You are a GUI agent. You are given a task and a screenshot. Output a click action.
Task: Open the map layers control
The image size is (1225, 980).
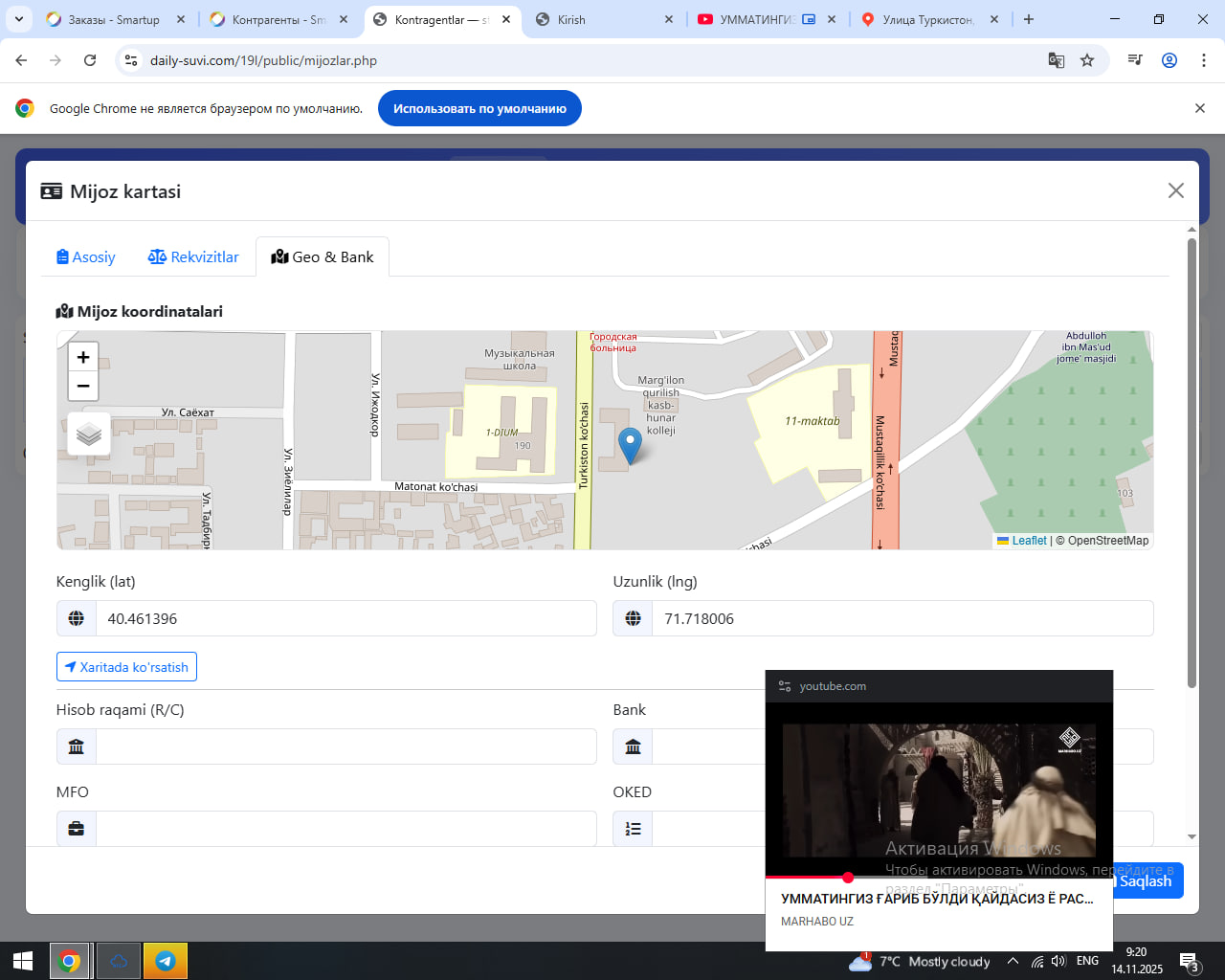(x=89, y=434)
